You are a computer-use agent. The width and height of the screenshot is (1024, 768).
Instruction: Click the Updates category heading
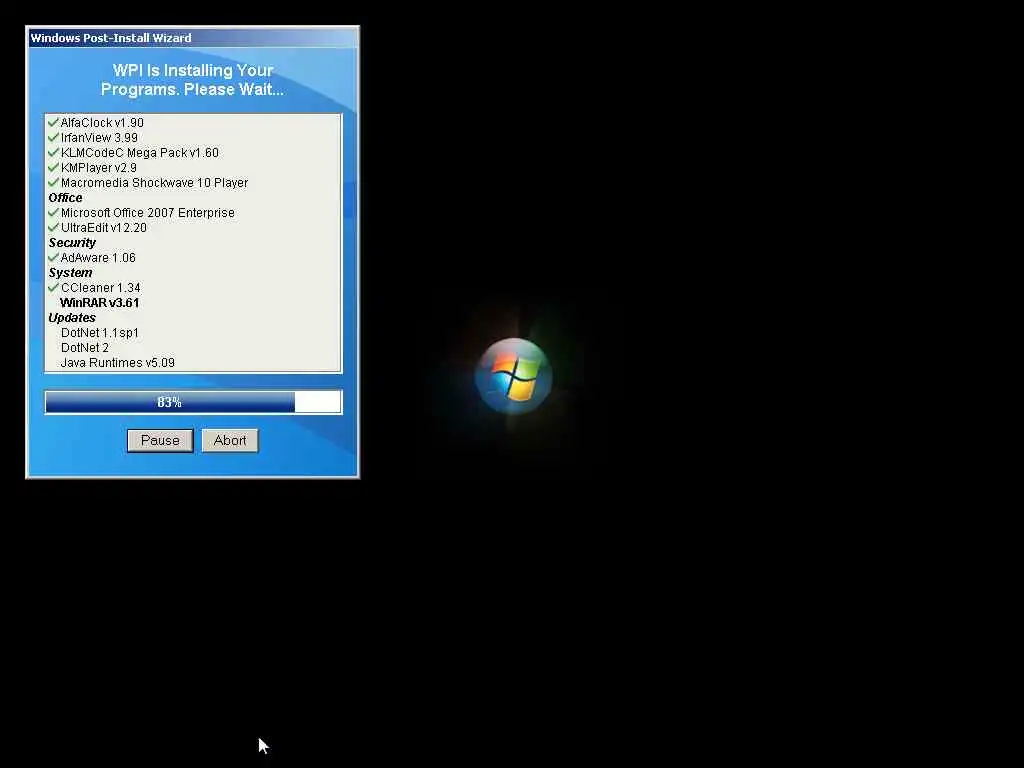tap(72, 318)
